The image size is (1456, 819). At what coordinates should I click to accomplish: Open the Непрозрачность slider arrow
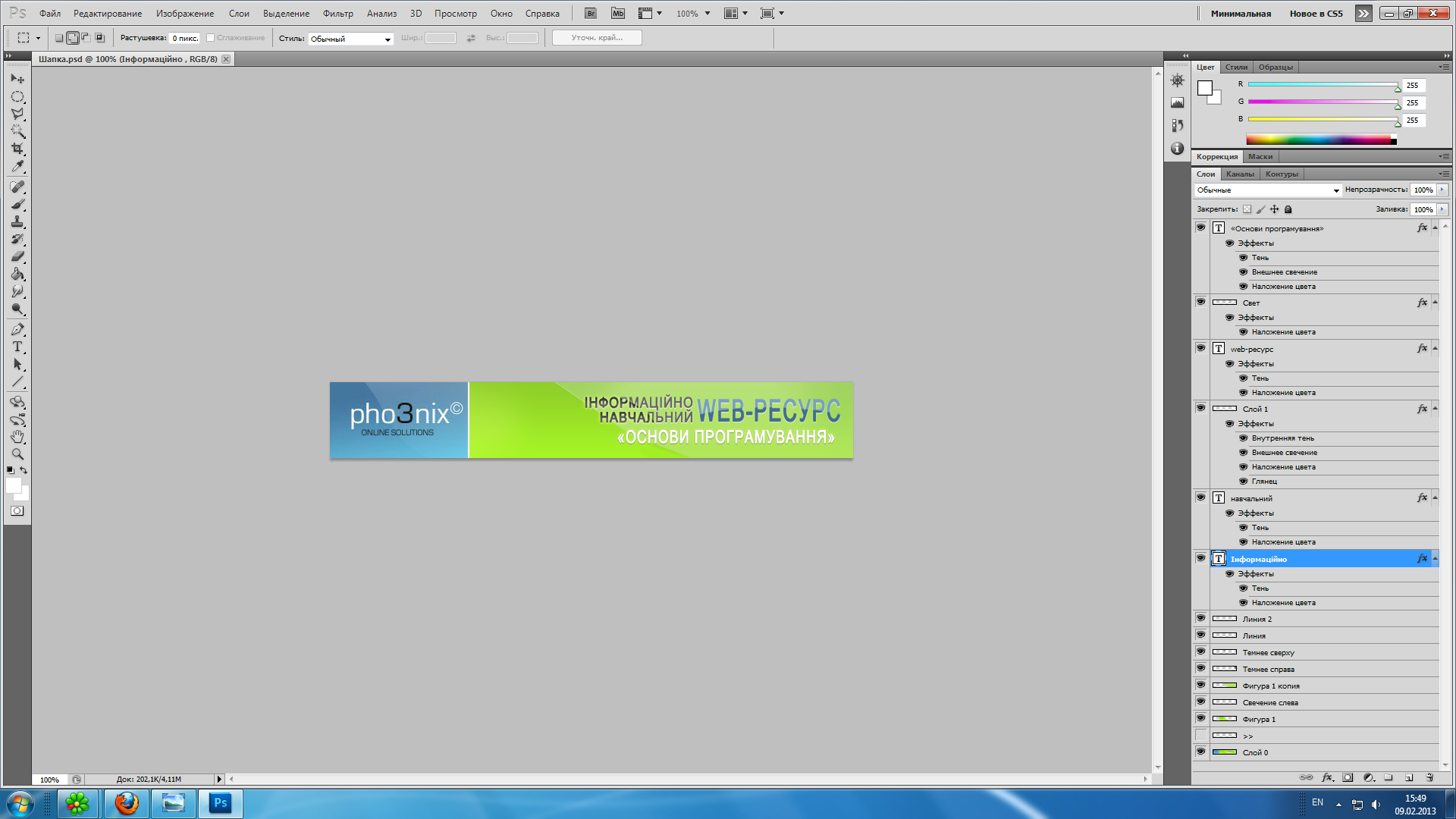click(1442, 190)
